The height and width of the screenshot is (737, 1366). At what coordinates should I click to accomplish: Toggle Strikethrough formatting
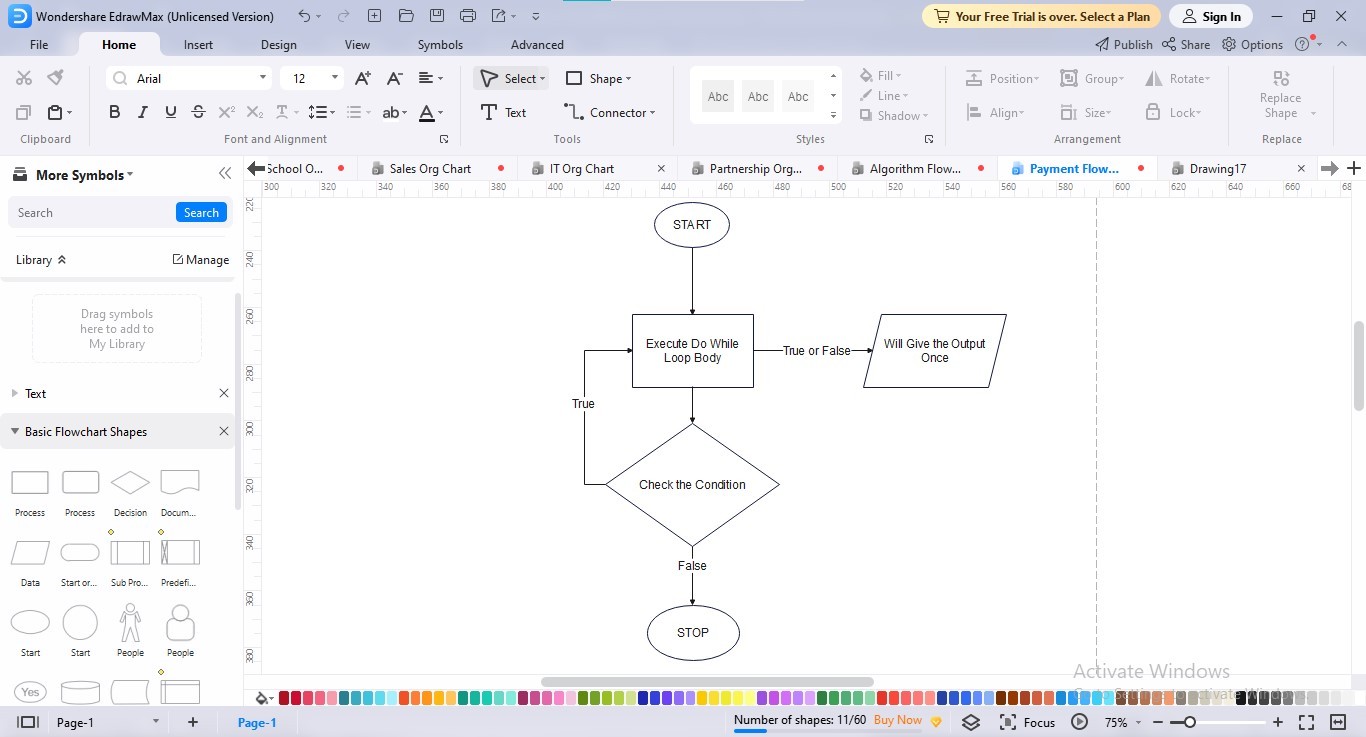tap(198, 112)
